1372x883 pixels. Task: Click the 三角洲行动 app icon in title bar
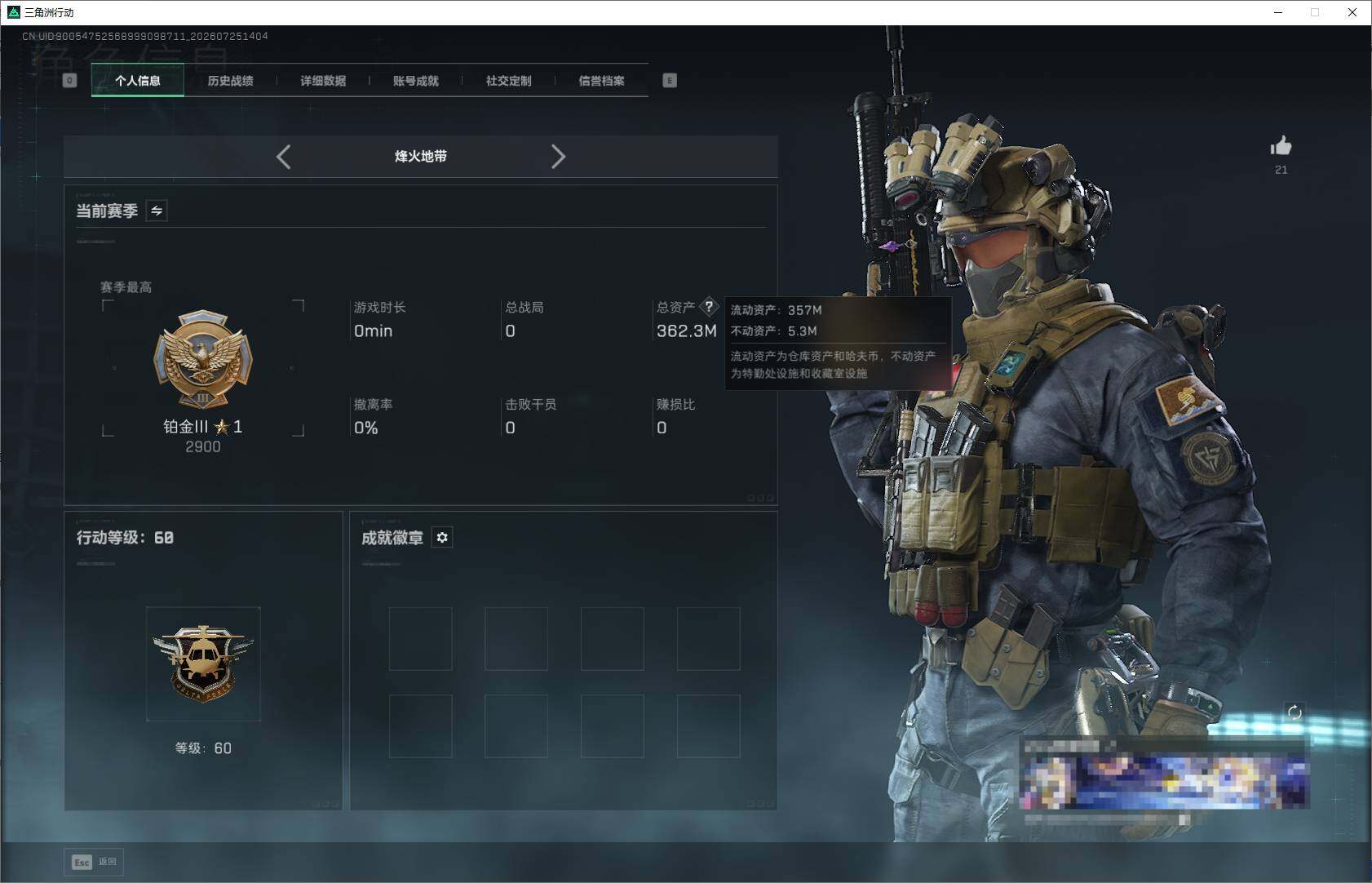coord(13,12)
